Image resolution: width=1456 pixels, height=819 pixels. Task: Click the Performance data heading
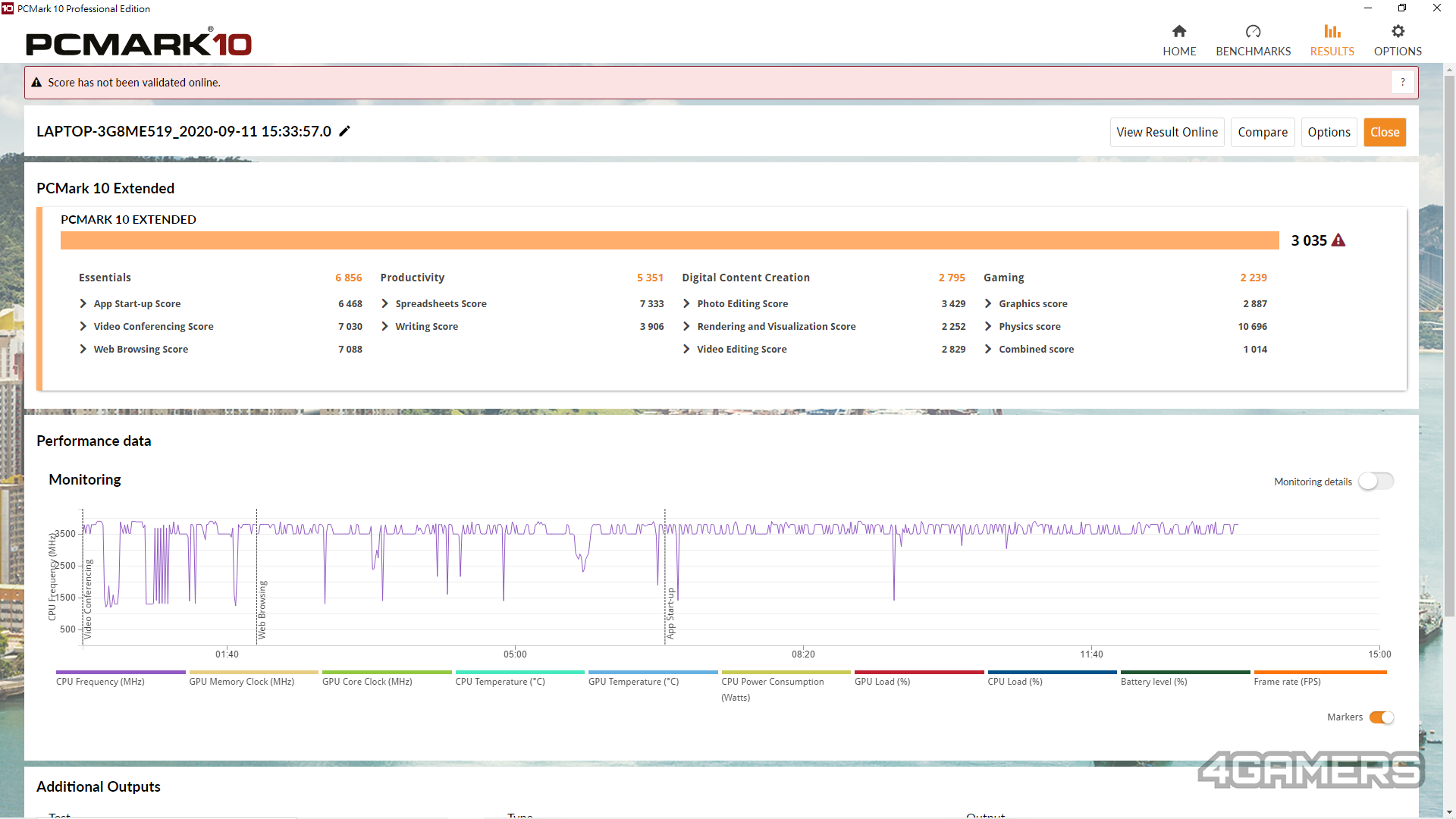pos(94,441)
